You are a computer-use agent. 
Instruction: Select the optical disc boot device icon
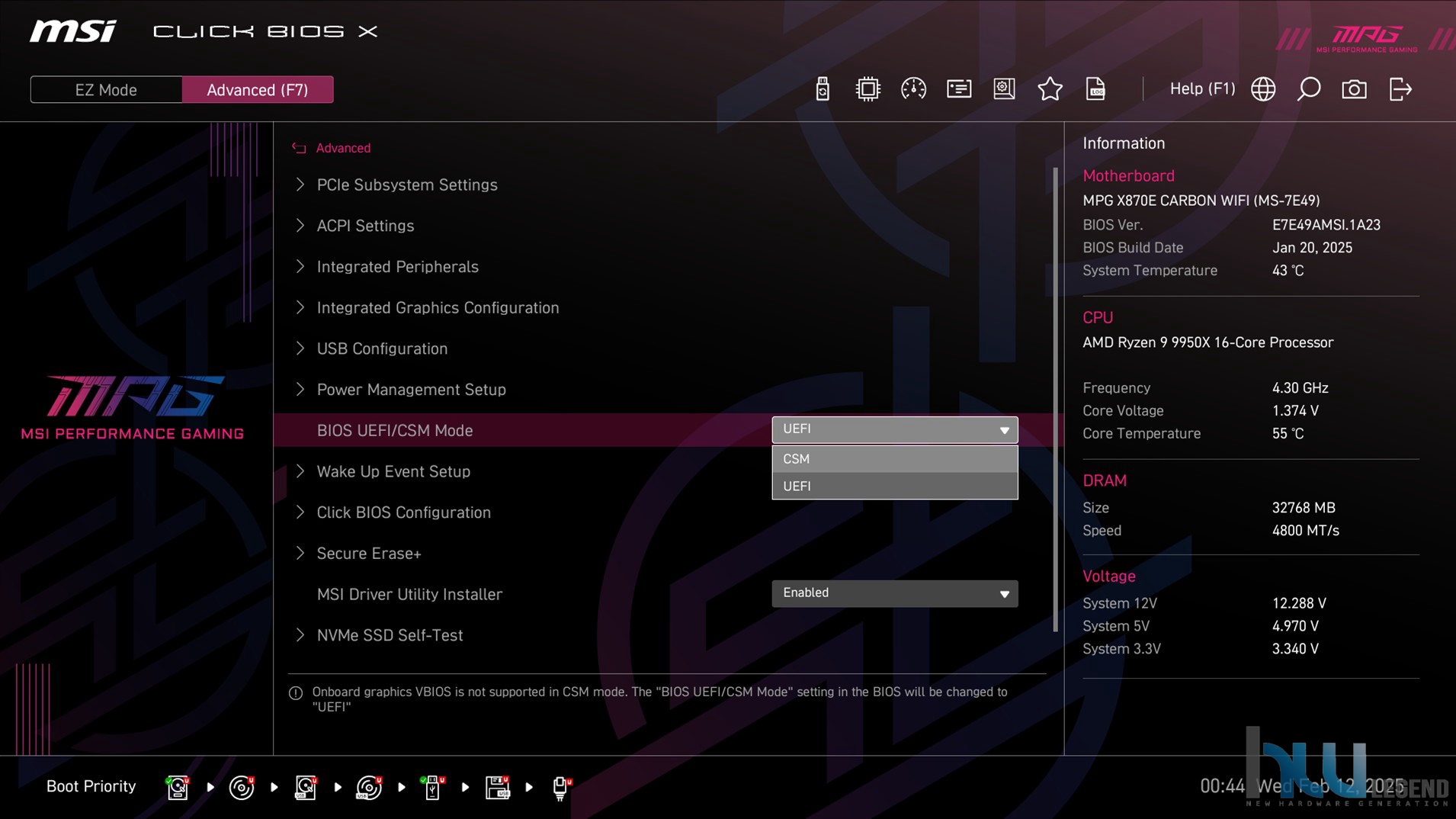242,787
